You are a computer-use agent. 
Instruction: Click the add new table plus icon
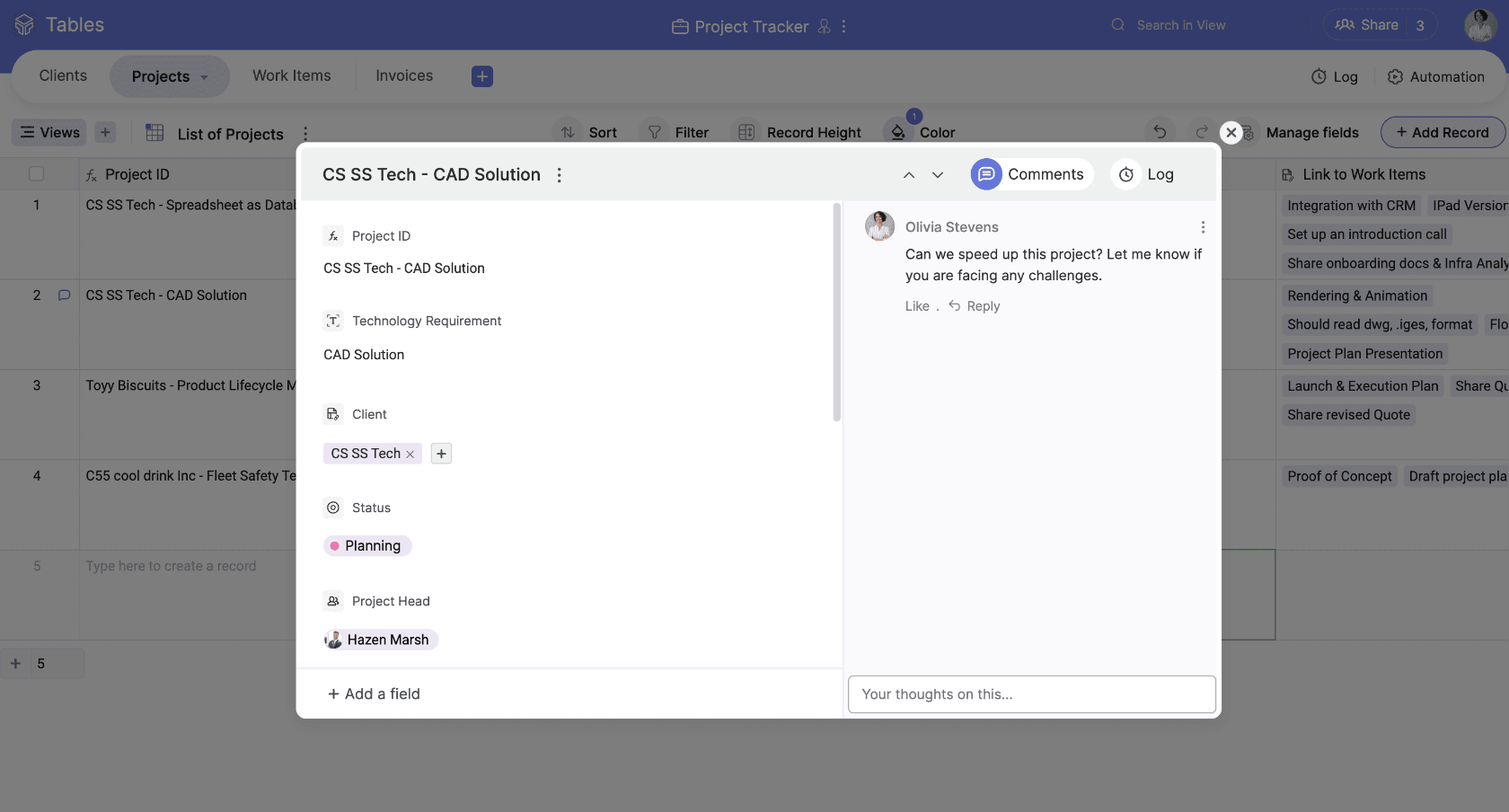click(x=482, y=76)
